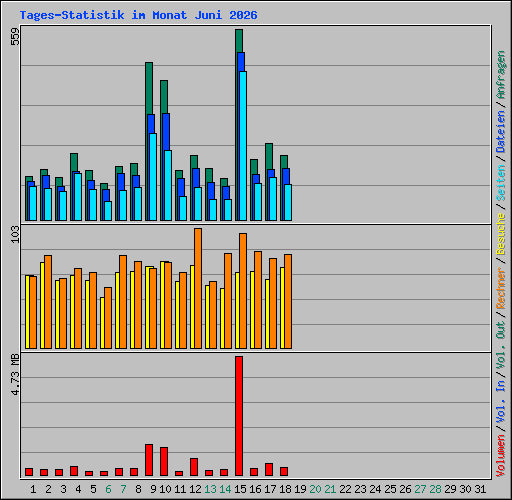
Task: Click the middle chart maximum value 103
Action: click(15, 234)
